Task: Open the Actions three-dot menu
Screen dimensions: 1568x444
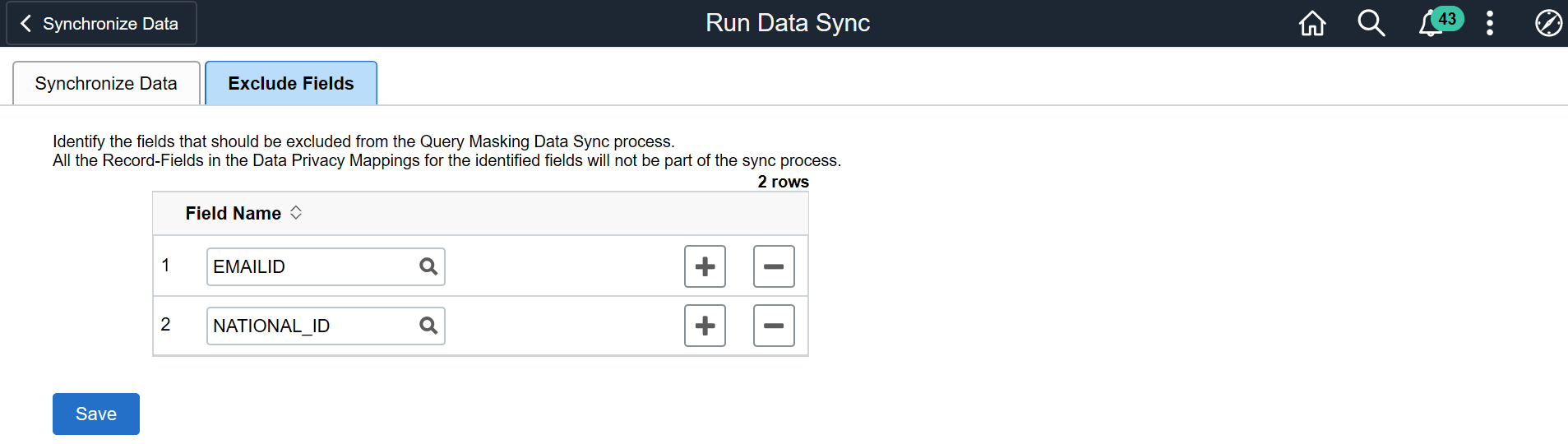Action: point(1490,23)
